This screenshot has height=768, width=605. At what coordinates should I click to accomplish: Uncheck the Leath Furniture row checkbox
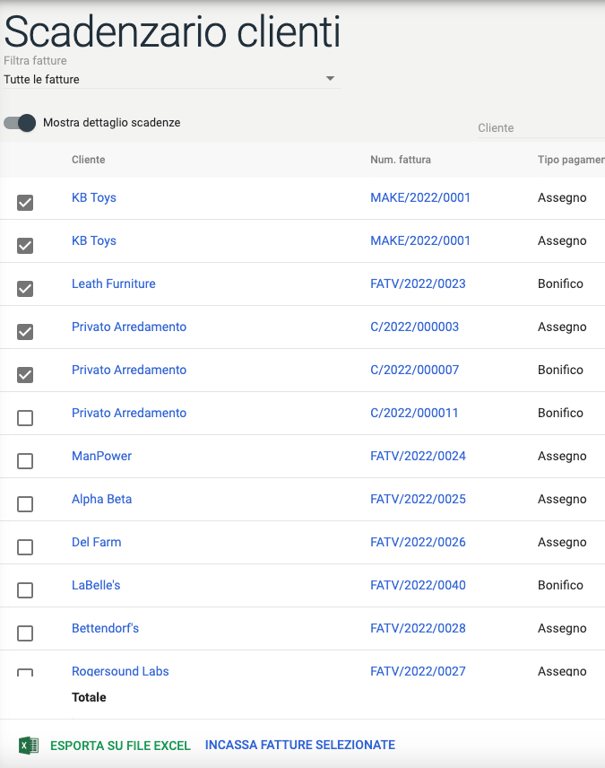point(25,289)
